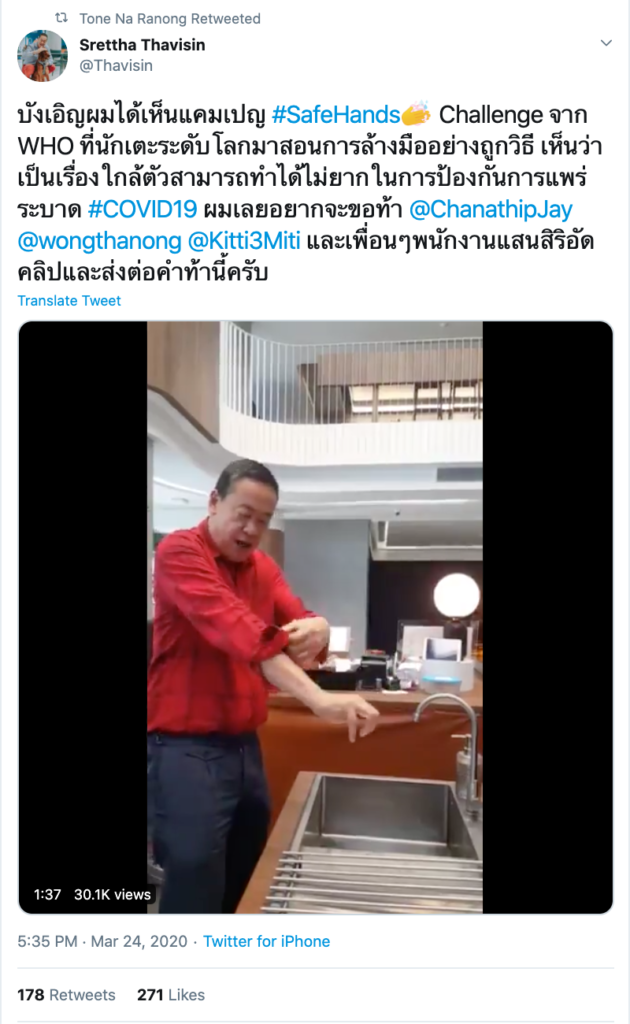Click the retweet icon beside Tone Na Ranong
The height and width of the screenshot is (1024, 630).
coord(61,18)
